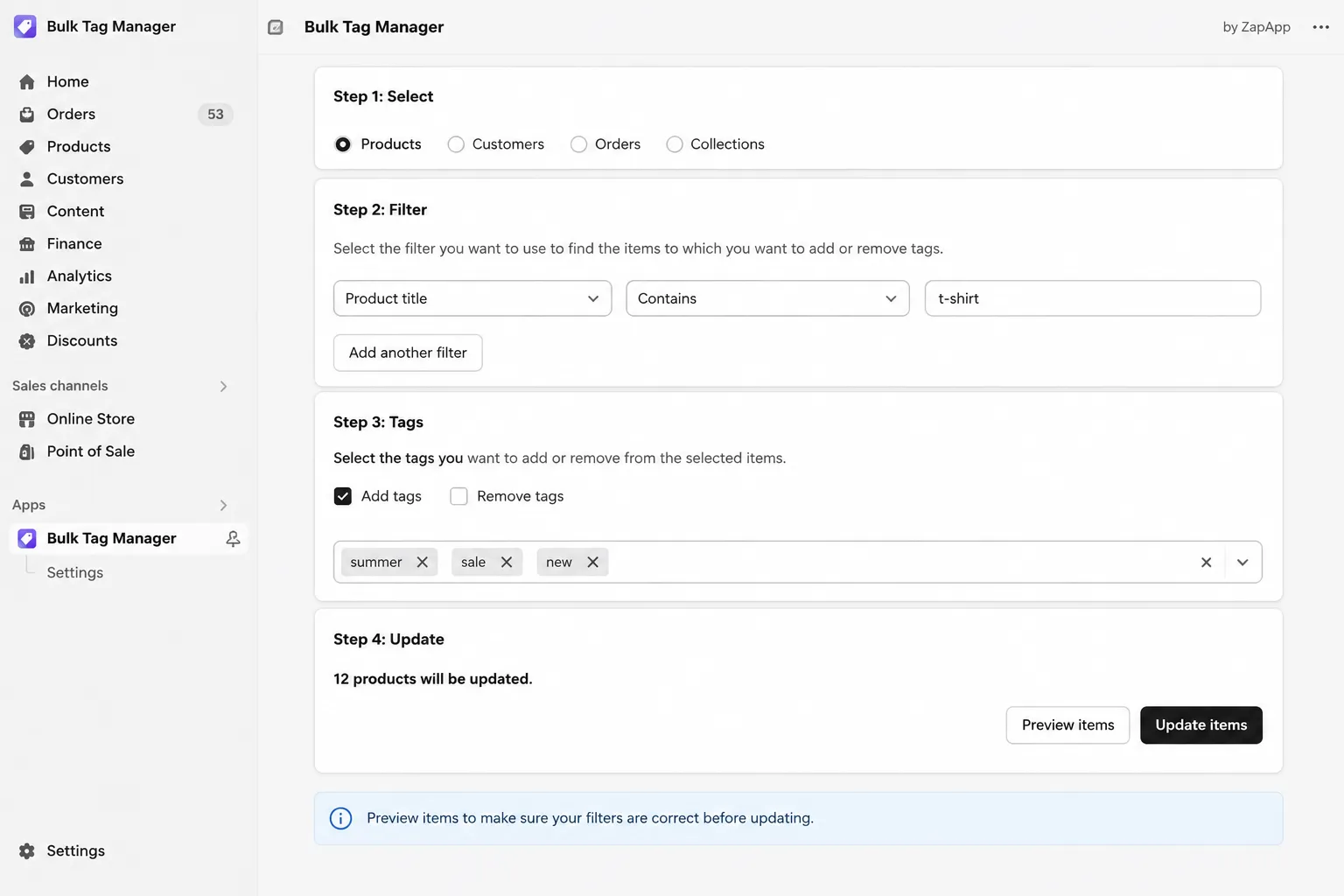This screenshot has width=1344, height=896.
Task: Click the Add another filter button
Action: point(408,353)
